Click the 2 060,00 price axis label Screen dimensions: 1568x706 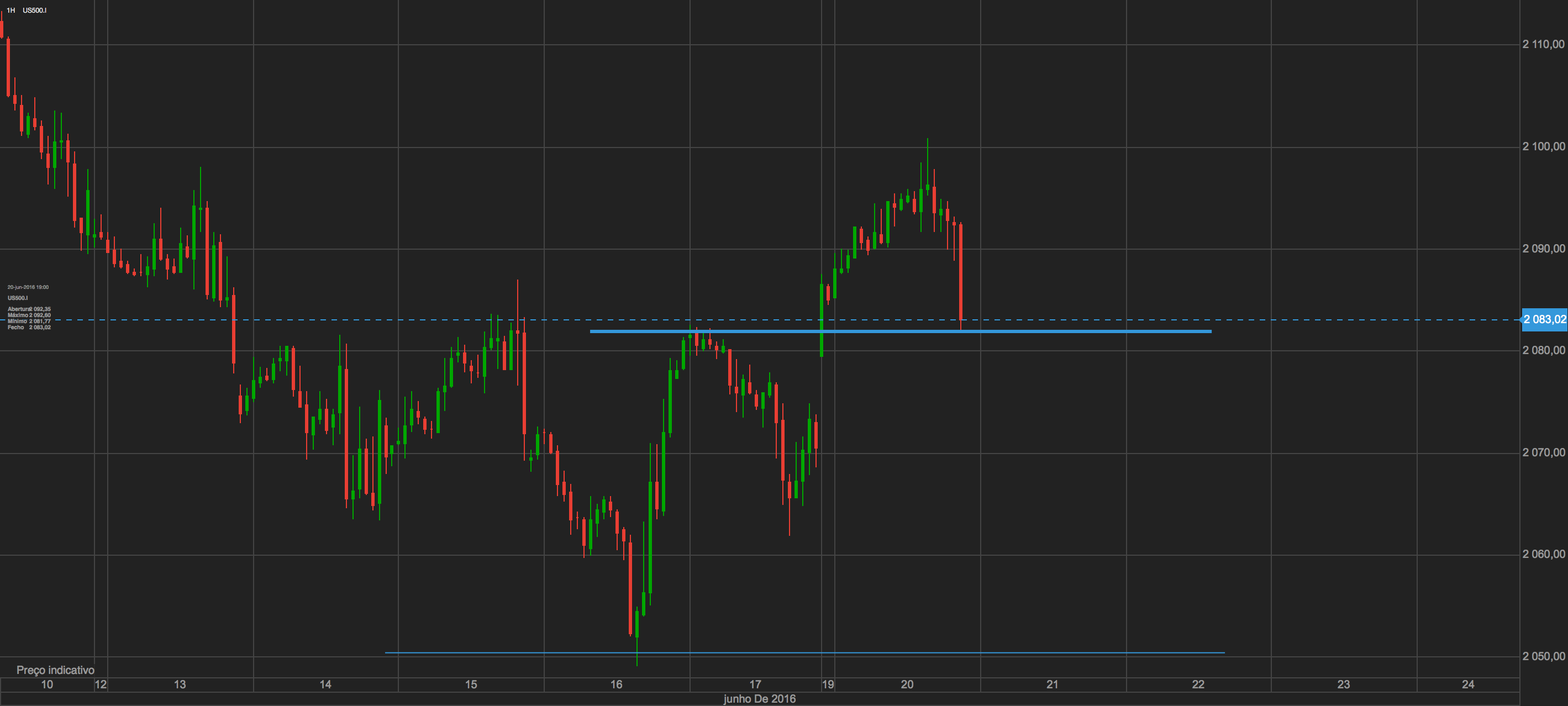[x=1543, y=554]
